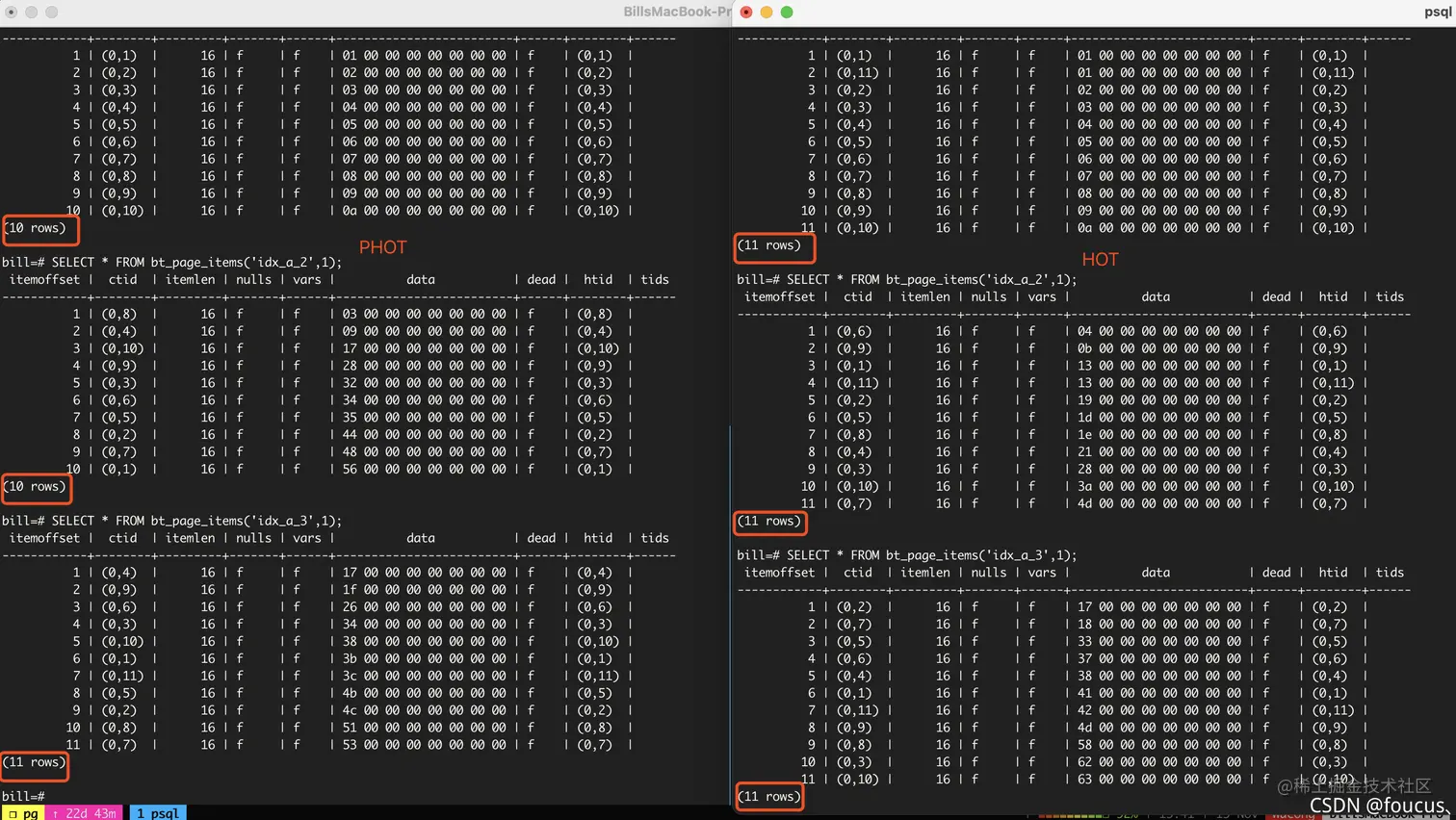
Task: Select the 'pg' tmux session label
Action: (x=23, y=813)
